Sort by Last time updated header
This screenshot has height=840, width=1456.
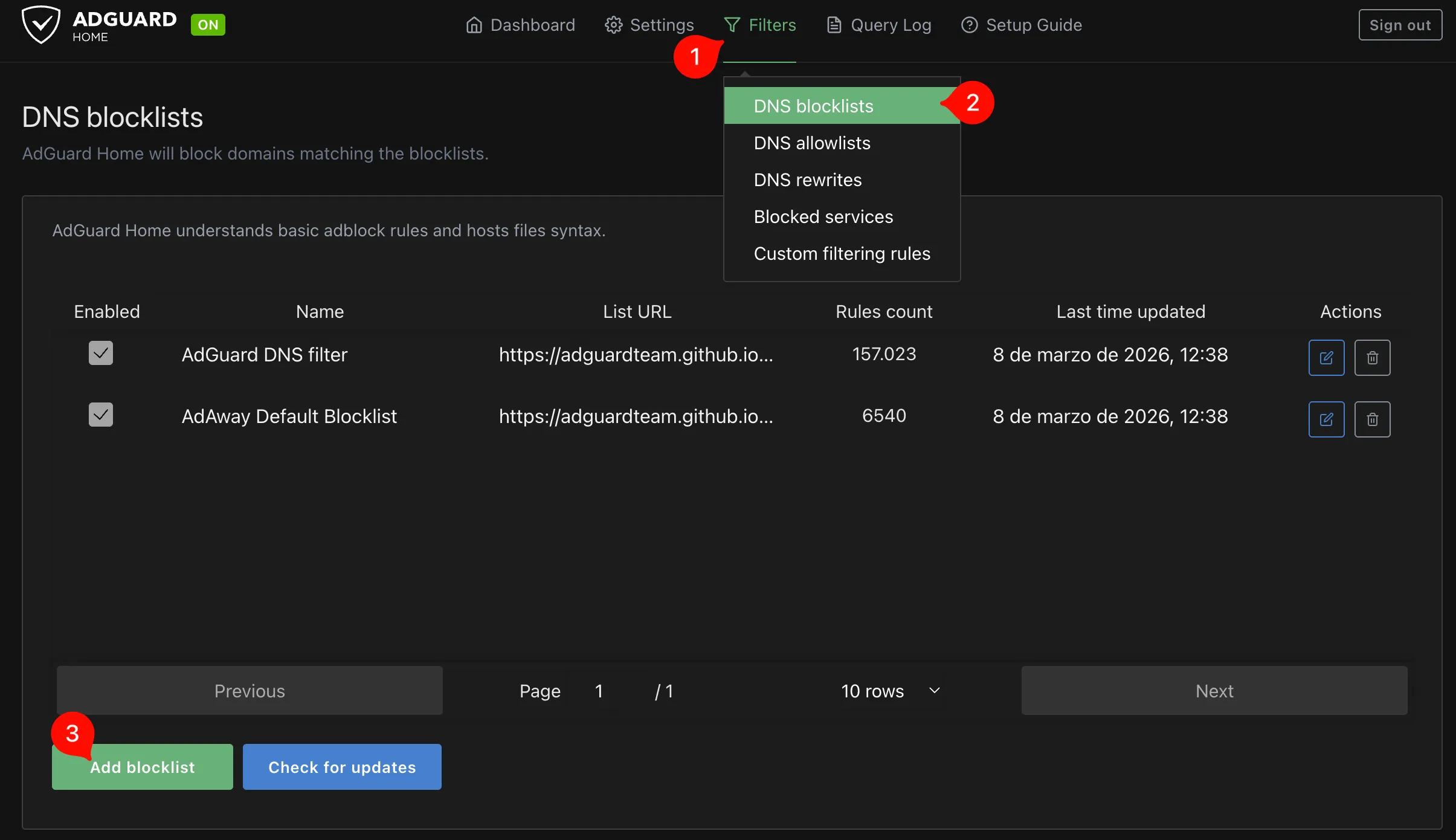click(x=1130, y=311)
